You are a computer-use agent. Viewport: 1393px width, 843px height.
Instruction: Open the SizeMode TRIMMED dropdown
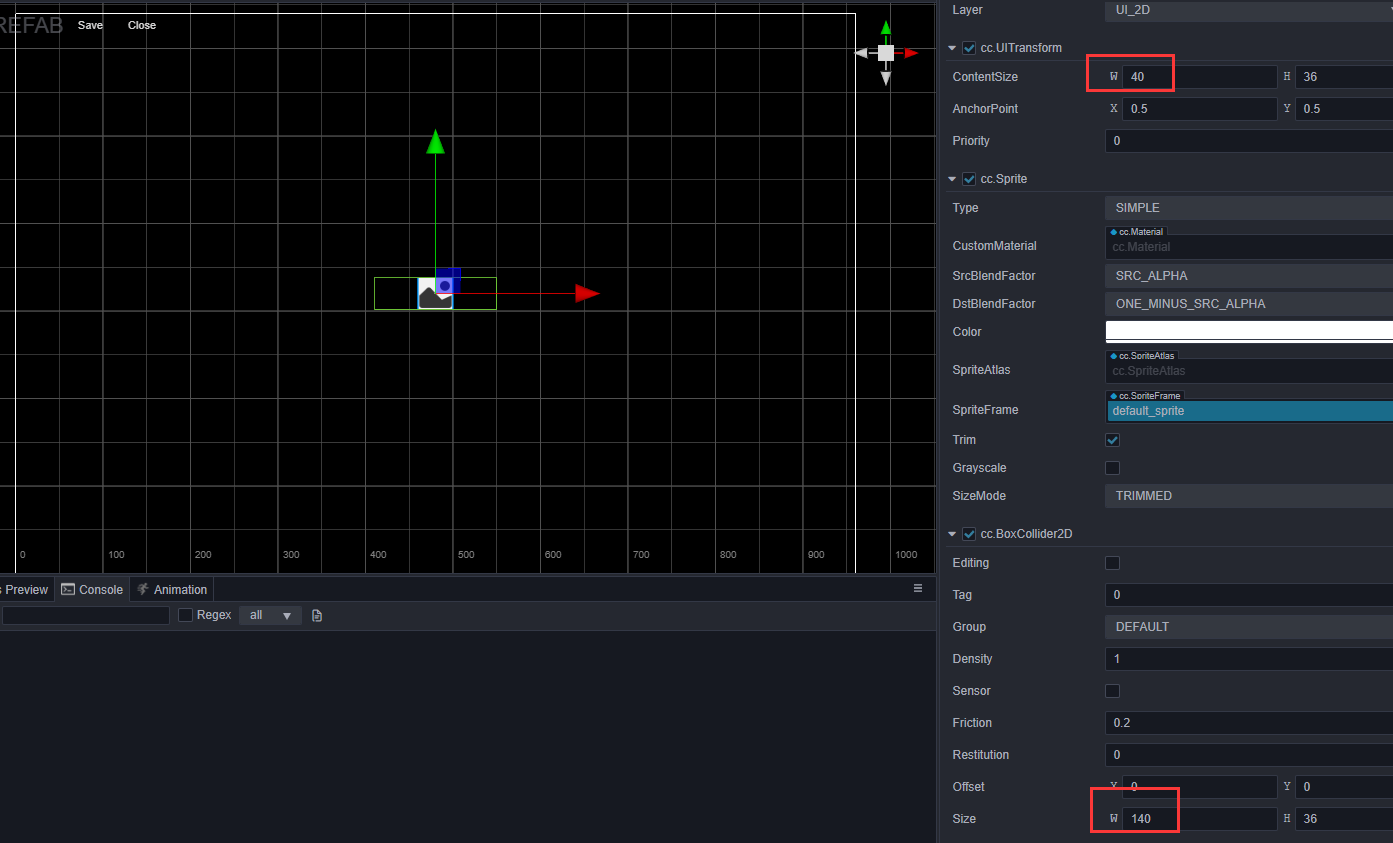click(x=1248, y=496)
